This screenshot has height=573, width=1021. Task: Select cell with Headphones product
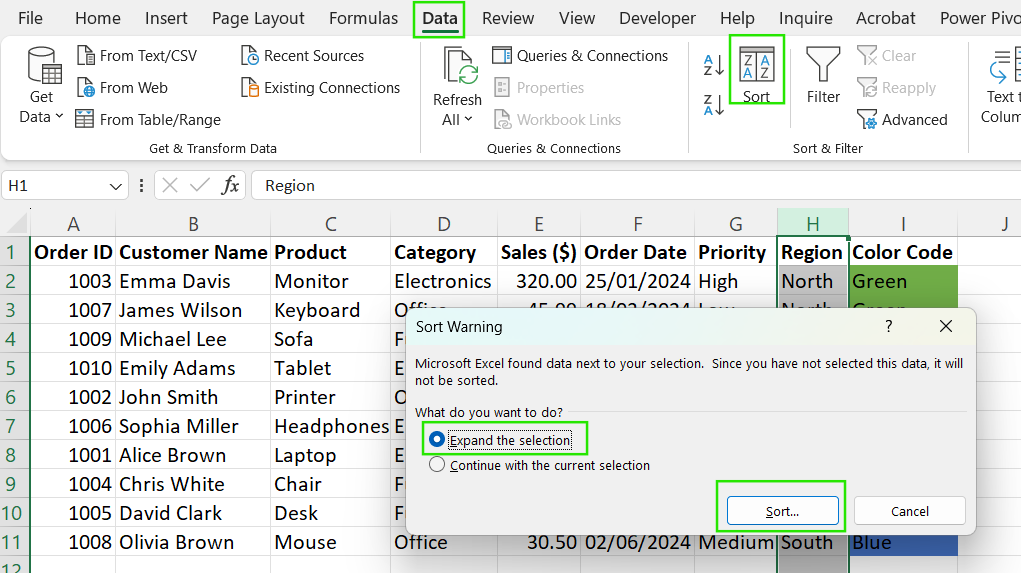[x=331, y=426]
